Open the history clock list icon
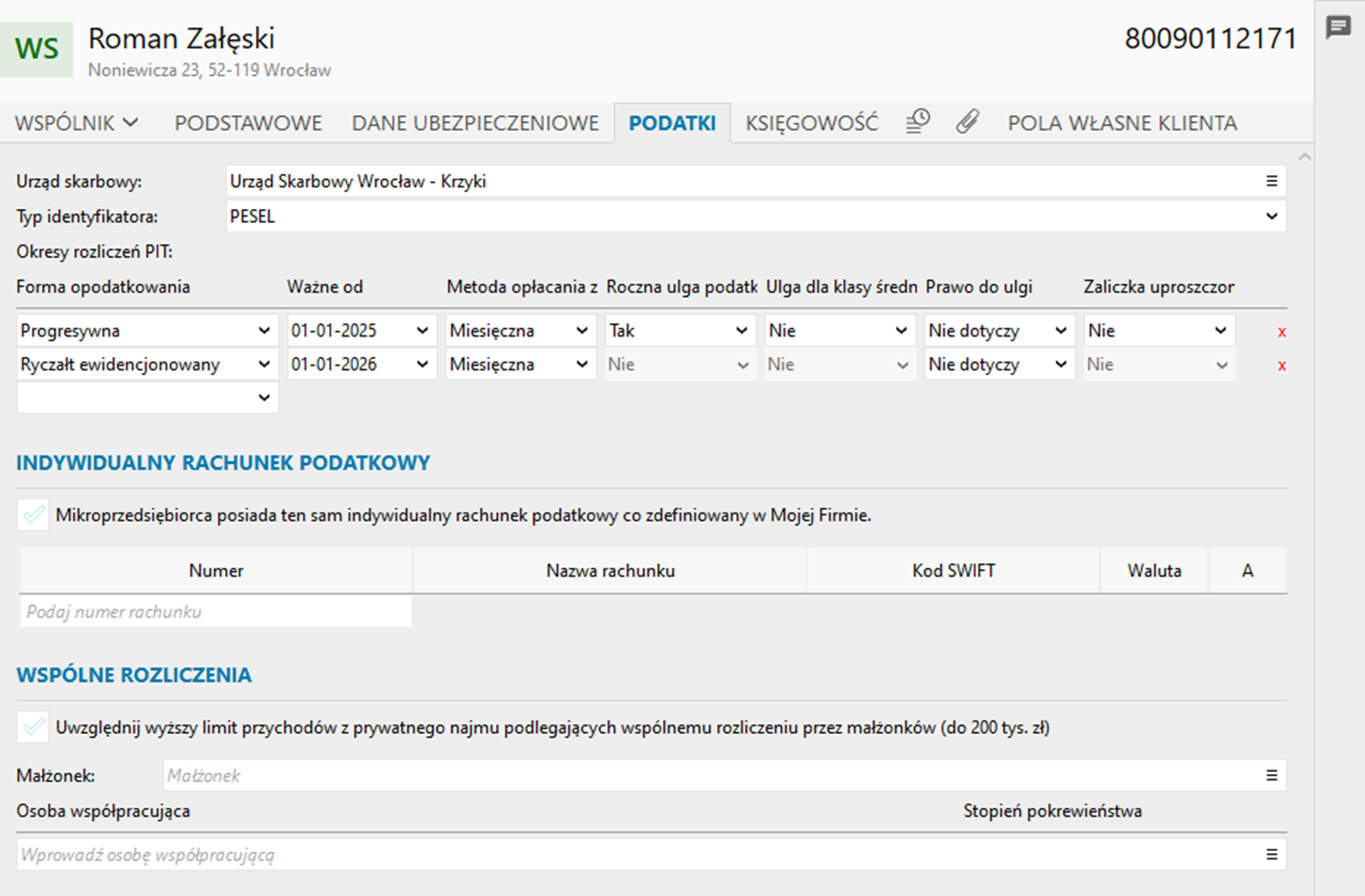Image resolution: width=1365 pixels, height=896 pixels. pyautogui.click(x=918, y=122)
